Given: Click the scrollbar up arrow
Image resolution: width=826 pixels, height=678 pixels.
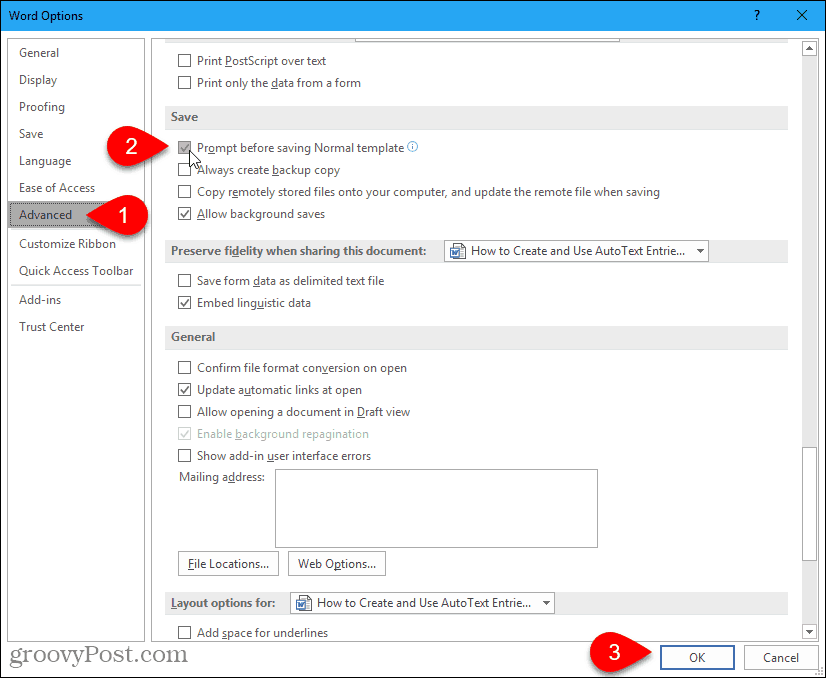Looking at the screenshot, I should click(x=809, y=48).
